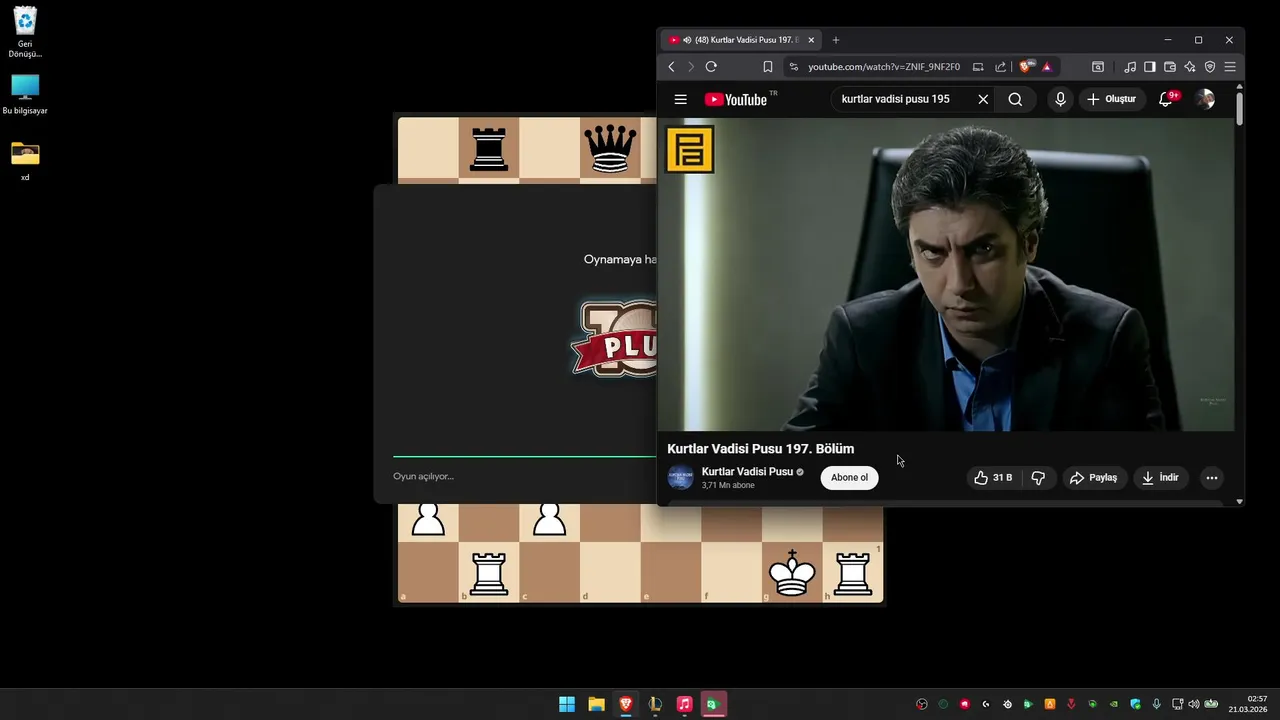Screen dimensions: 1280x720
Task: Click the yellow channel watermark logo
Action: (x=690, y=149)
